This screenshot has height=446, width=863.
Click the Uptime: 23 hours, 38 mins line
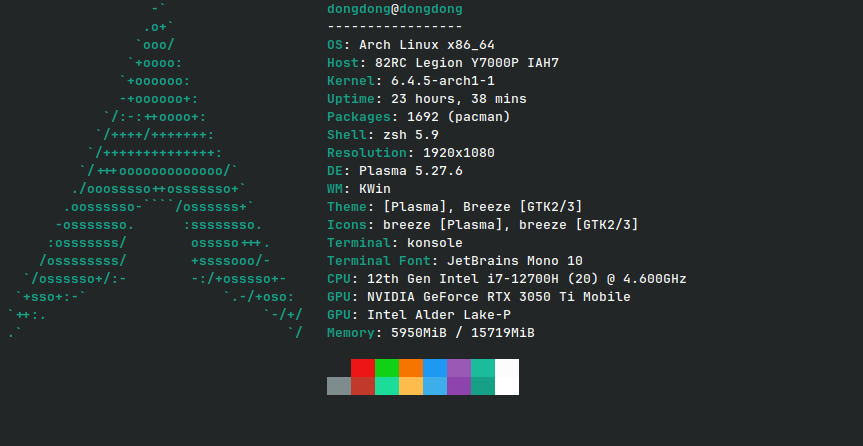click(x=427, y=99)
